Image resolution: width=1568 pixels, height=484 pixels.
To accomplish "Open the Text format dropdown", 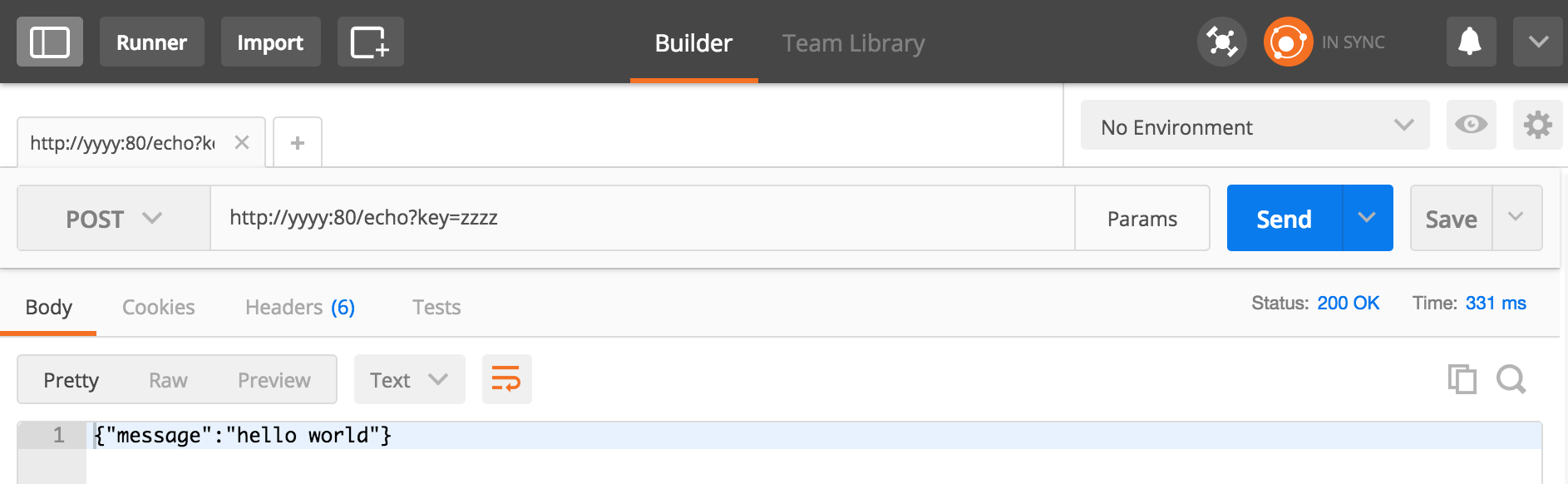I will tap(409, 379).
